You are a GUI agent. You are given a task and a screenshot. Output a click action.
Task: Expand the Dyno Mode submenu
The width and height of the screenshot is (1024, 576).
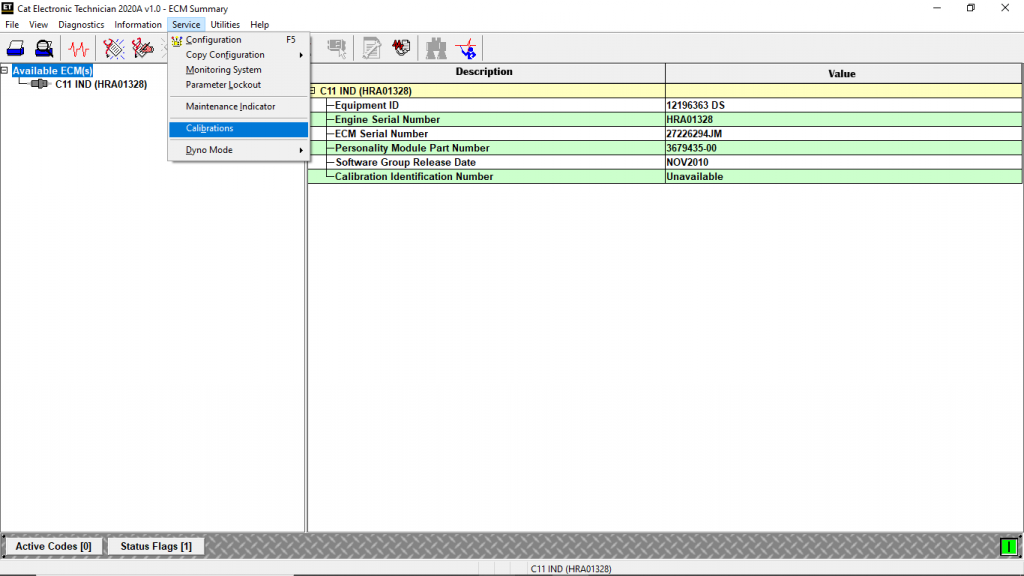[x=207, y=150]
